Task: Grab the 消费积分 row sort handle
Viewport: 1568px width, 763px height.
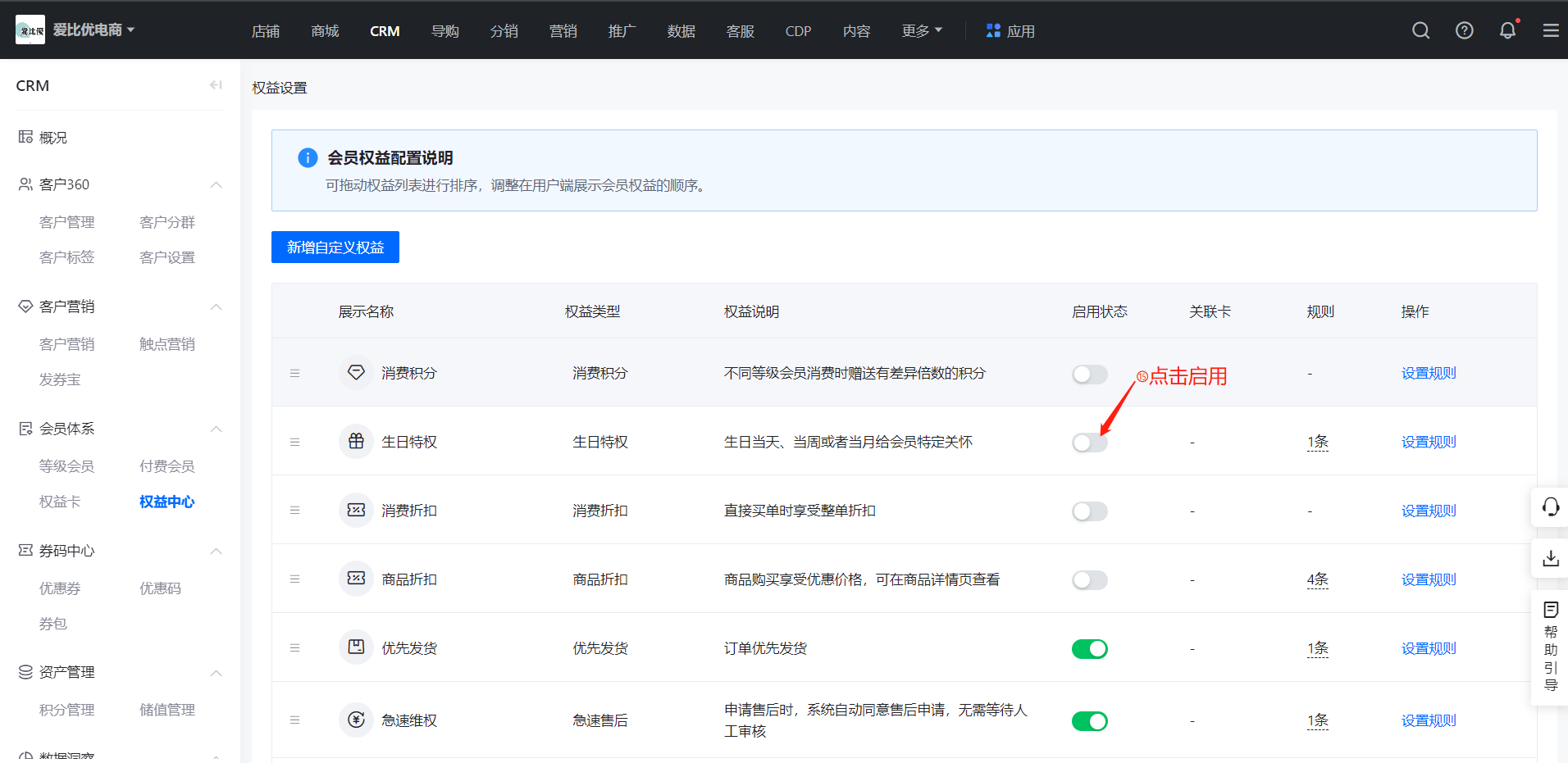Action: 294,373
